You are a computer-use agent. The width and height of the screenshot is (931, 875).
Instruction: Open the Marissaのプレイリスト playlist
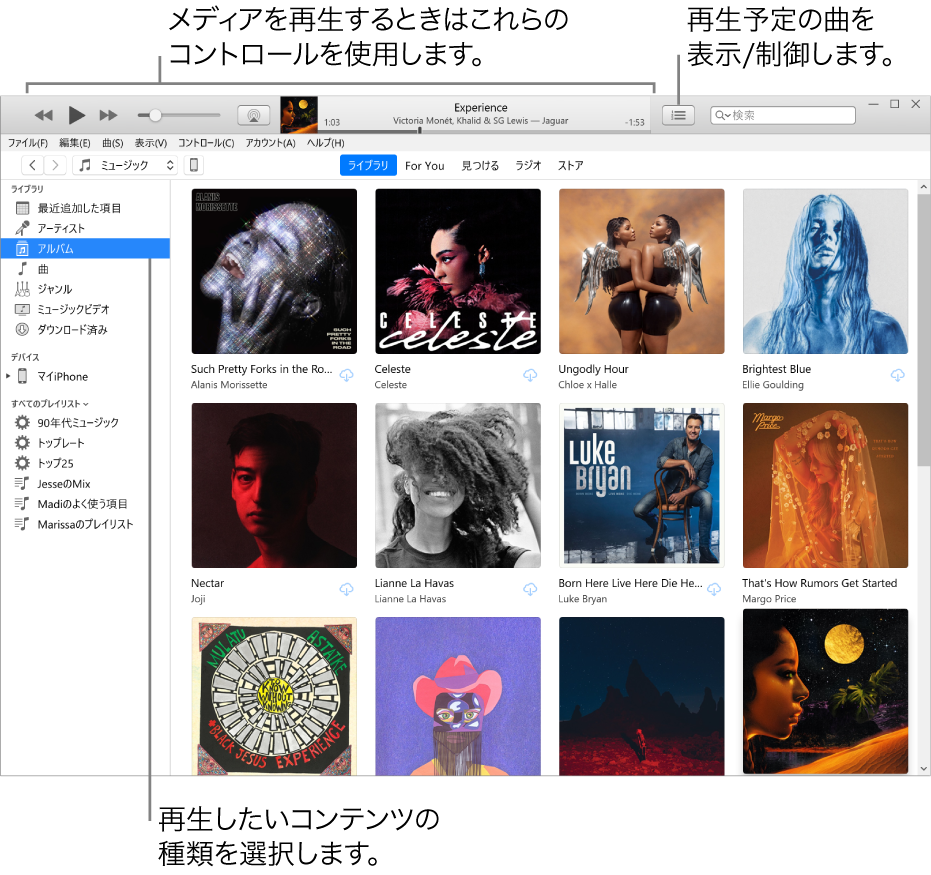(x=85, y=524)
